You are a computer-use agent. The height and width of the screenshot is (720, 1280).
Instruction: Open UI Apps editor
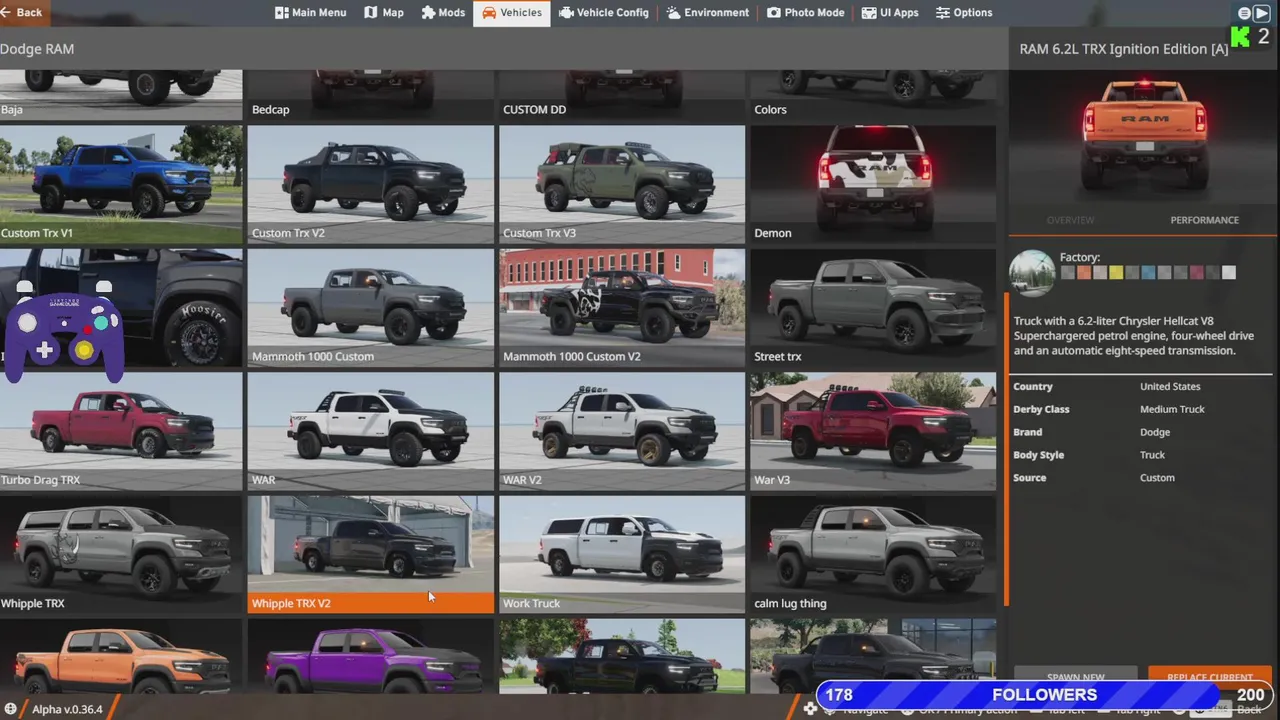click(890, 13)
